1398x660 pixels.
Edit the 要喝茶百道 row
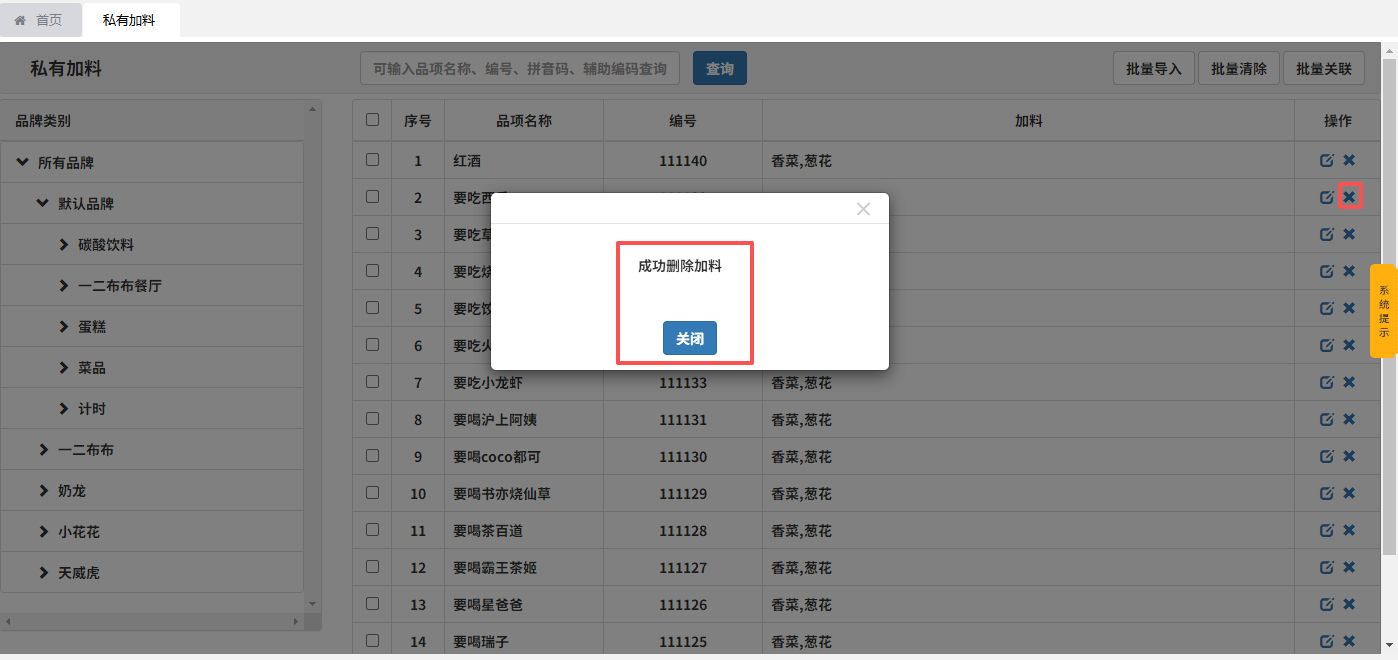tap(1327, 530)
